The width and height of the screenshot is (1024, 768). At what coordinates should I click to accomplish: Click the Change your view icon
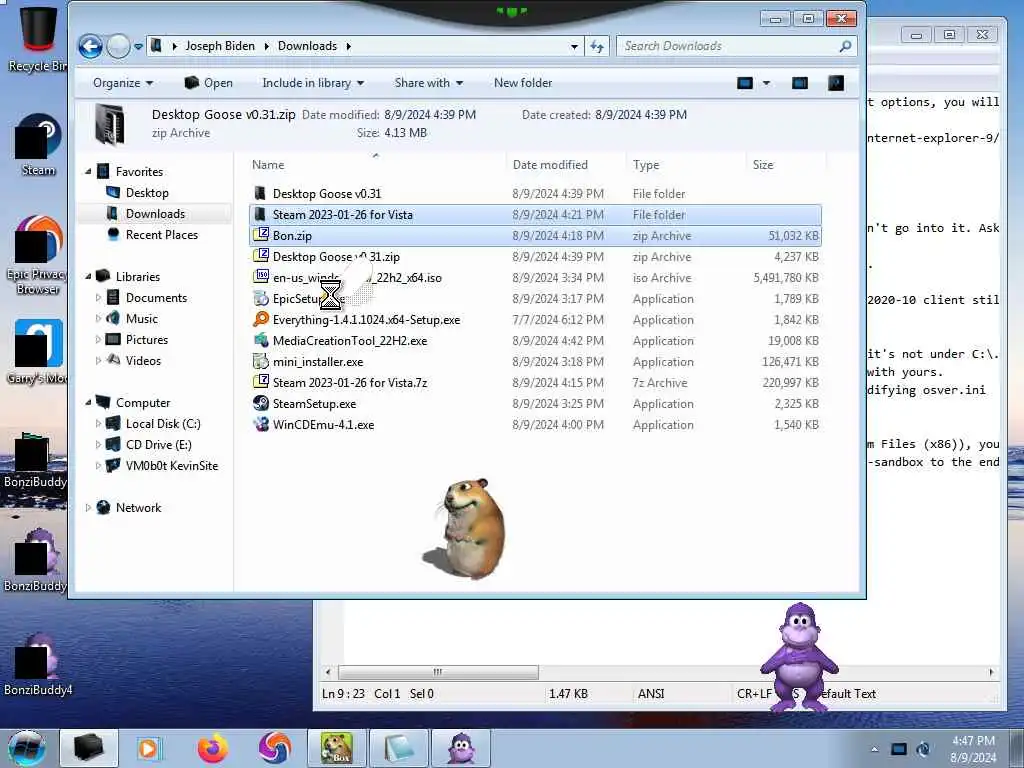pyautogui.click(x=744, y=83)
